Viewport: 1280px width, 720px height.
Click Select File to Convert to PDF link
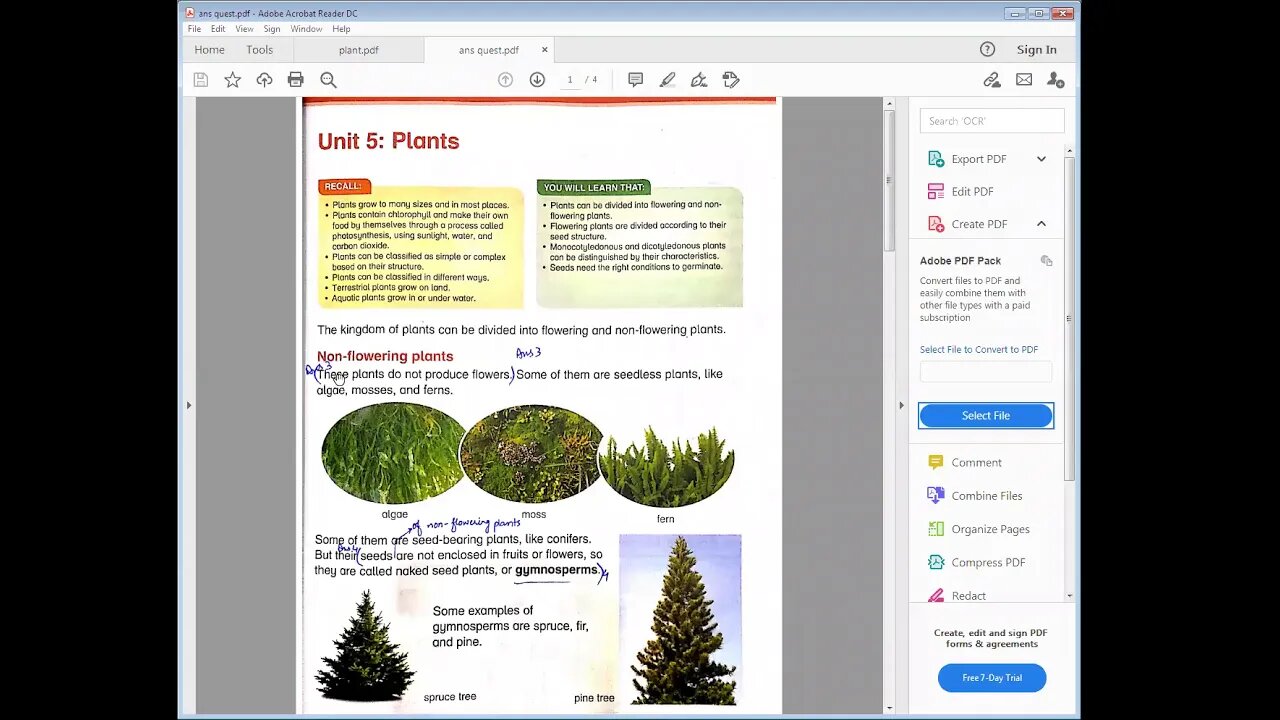[978, 350]
